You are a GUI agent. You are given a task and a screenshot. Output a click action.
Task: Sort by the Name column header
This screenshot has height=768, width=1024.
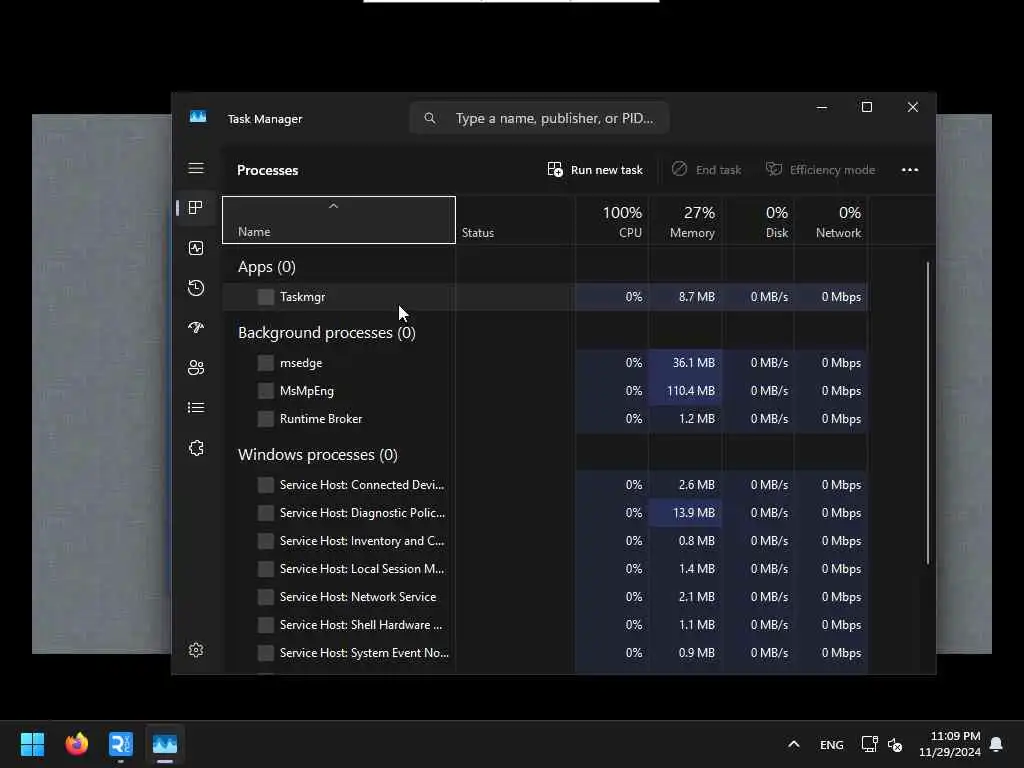pos(339,220)
